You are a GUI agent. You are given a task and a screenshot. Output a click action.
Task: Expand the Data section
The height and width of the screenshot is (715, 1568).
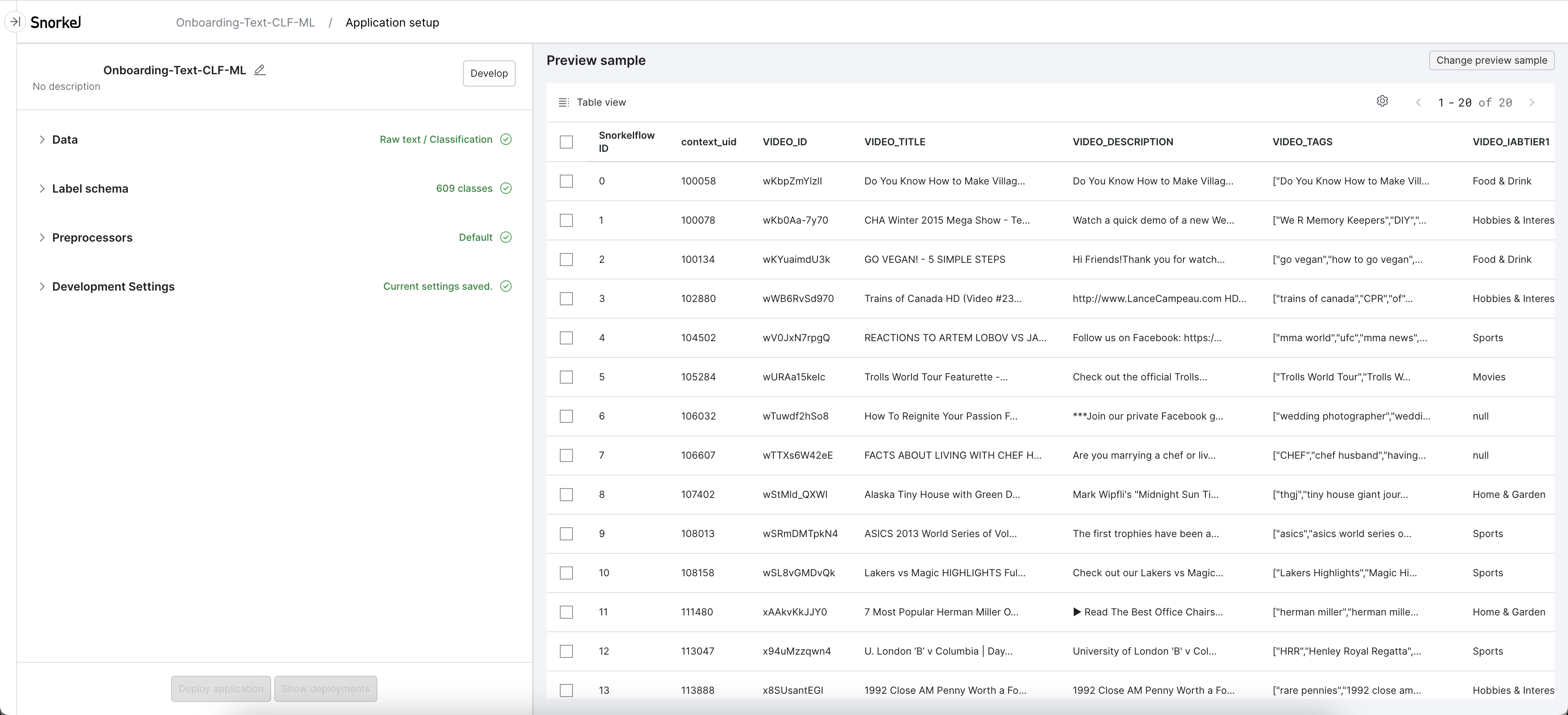(x=42, y=139)
